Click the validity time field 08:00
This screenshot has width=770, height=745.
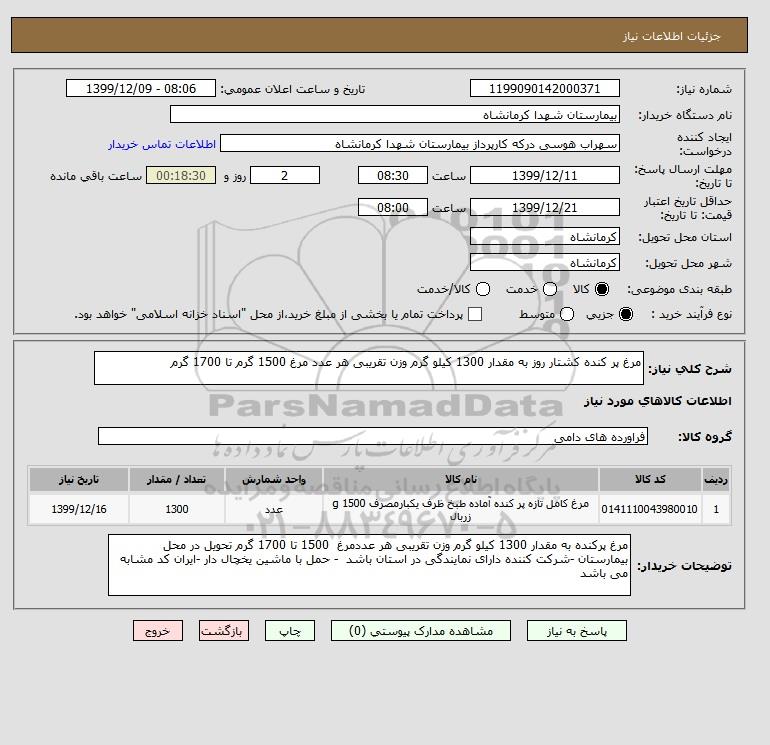pos(393,207)
